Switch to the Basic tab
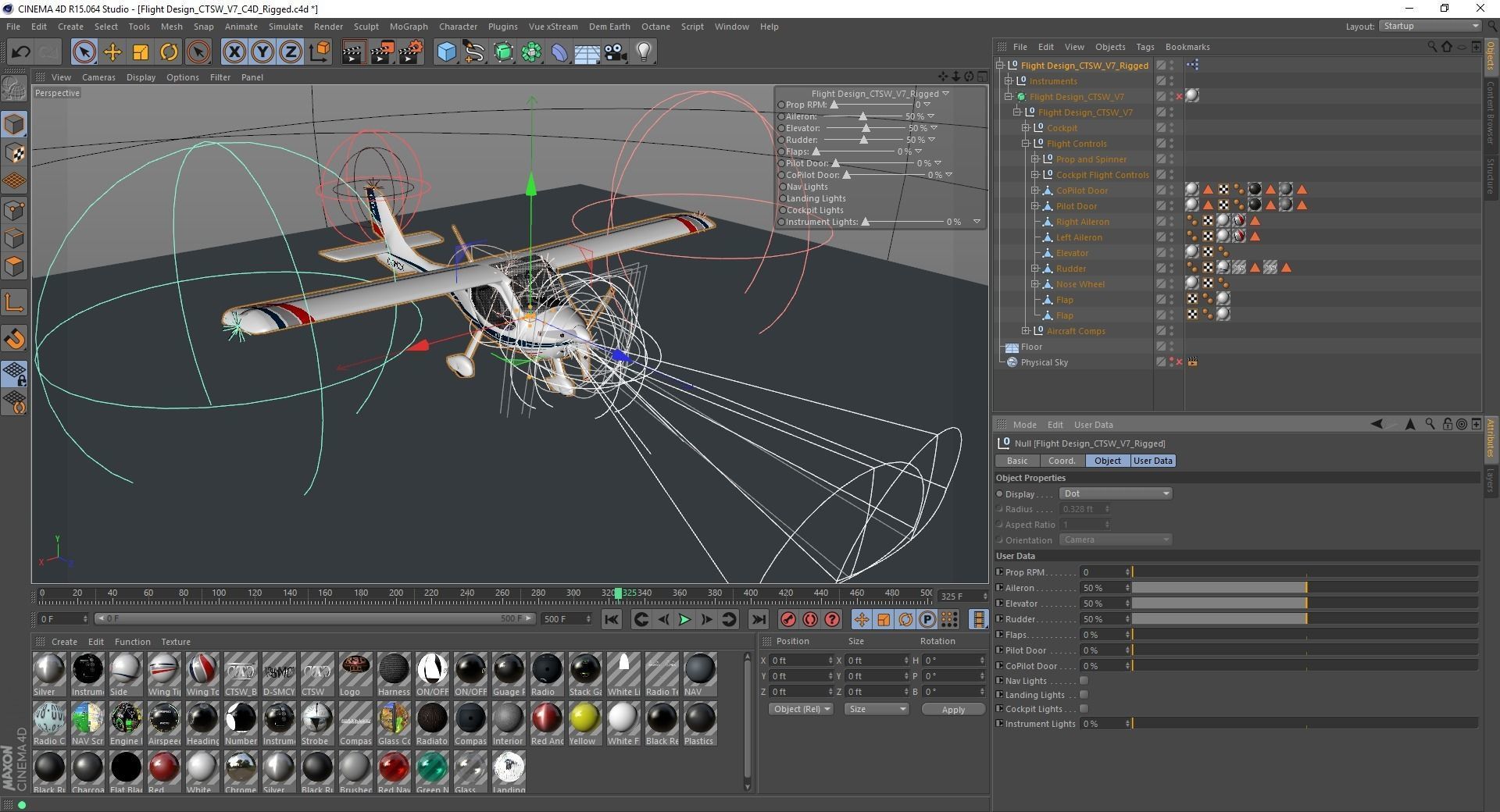The image size is (1500, 812). (1017, 461)
